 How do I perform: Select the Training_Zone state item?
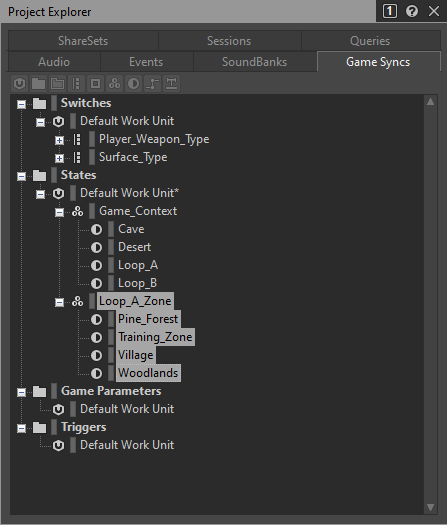(x=155, y=337)
